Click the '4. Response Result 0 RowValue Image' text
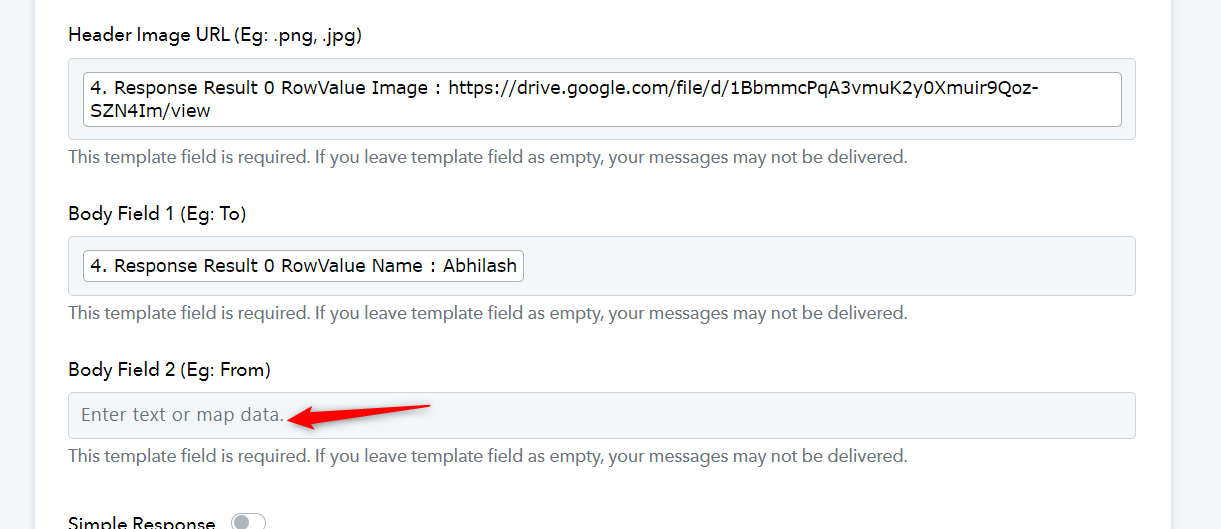The image size is (1221, 529). [259, 88]
